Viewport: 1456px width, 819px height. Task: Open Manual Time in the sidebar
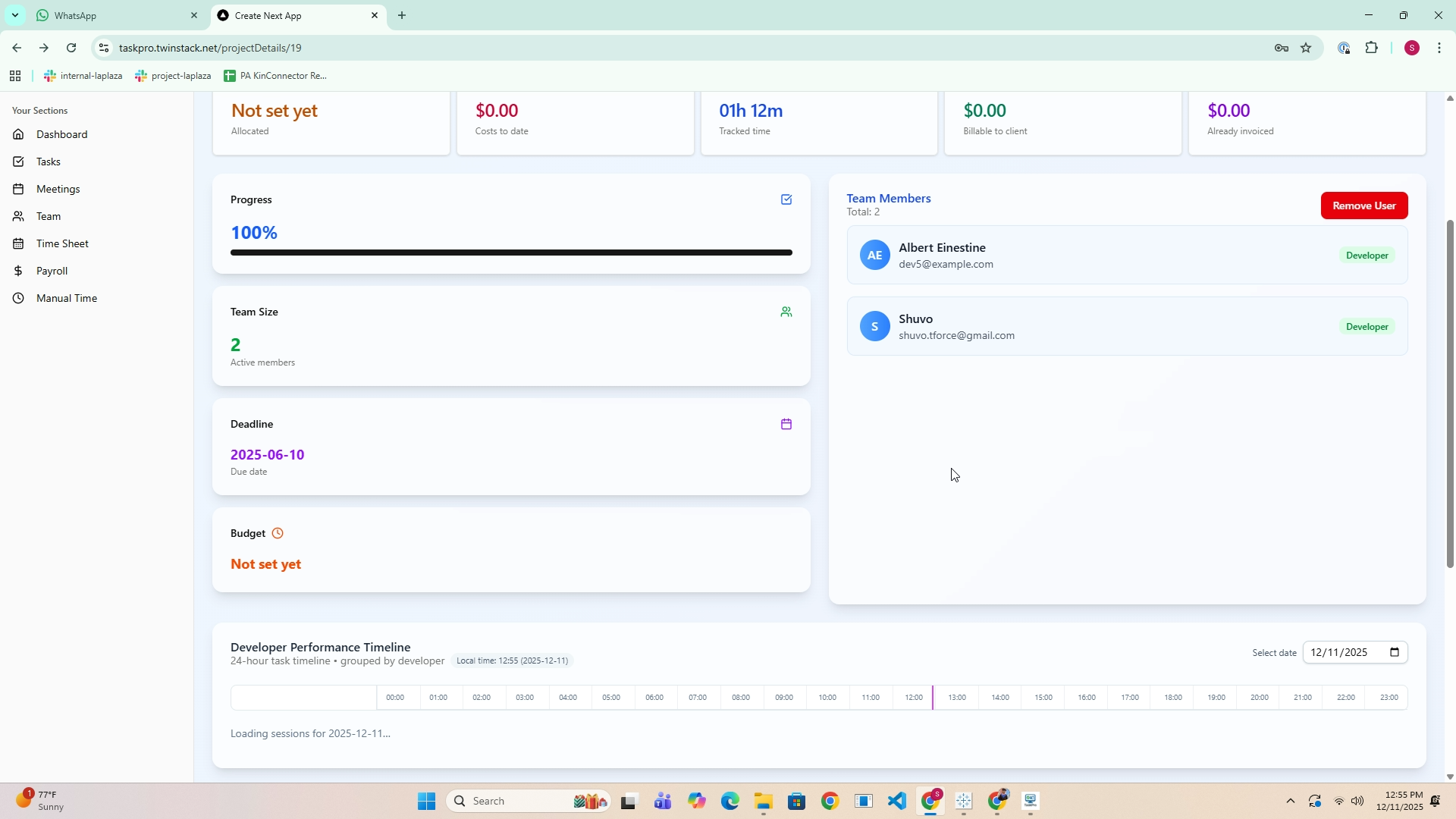tap(66, 298)
